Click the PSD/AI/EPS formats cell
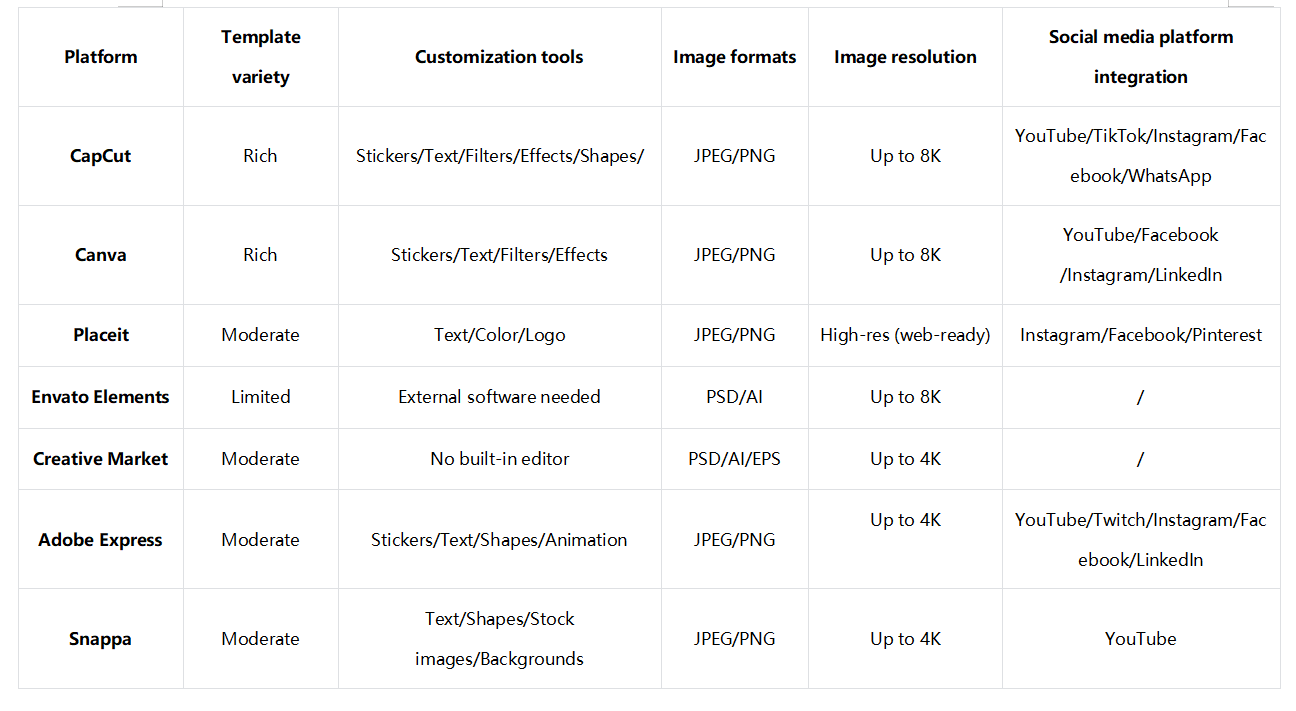The height and width of the screenshot is (711, 1296). pos(734,459)
